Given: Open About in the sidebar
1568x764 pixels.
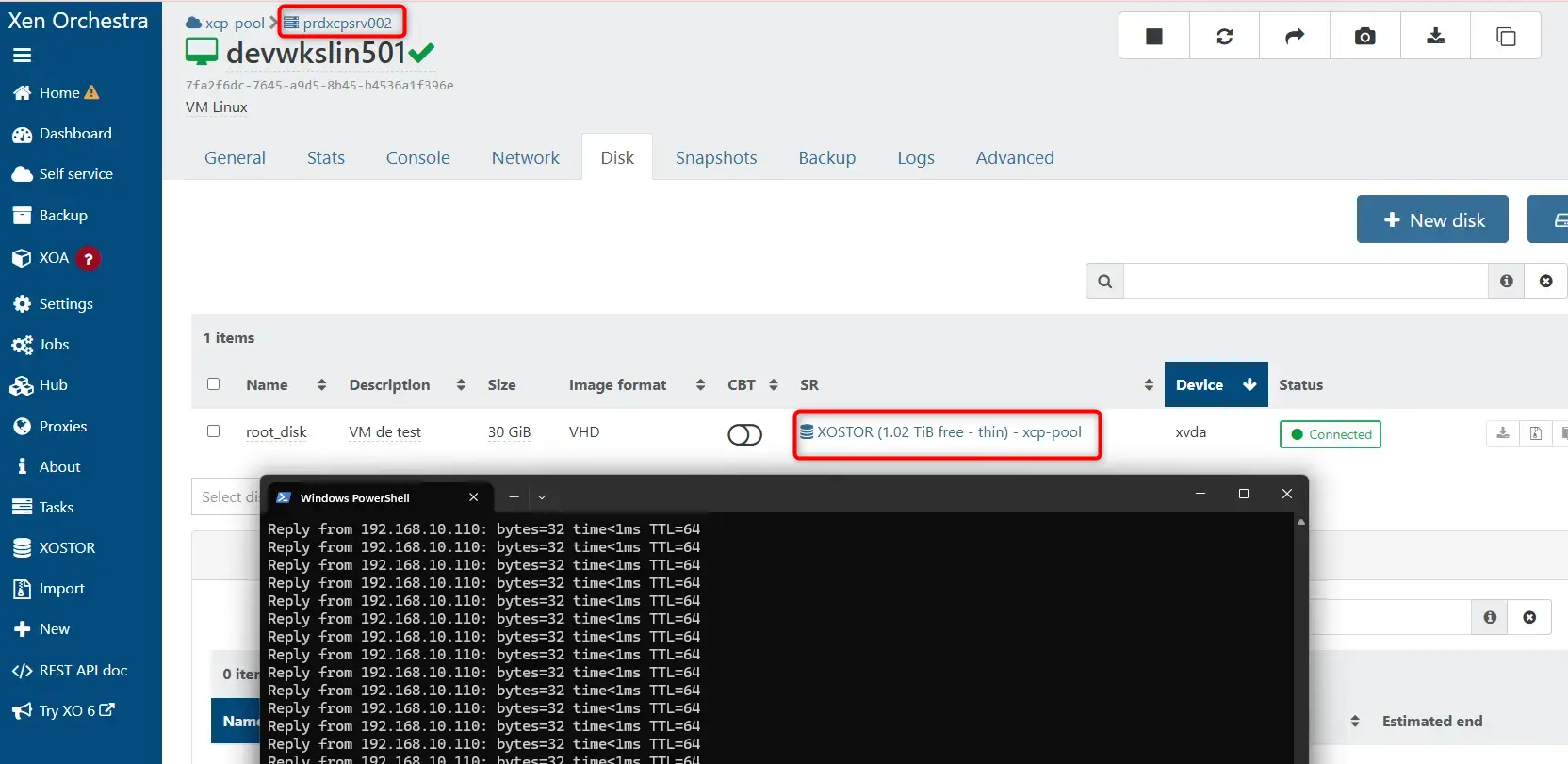Looking at the screenshot, I should 47,467.
